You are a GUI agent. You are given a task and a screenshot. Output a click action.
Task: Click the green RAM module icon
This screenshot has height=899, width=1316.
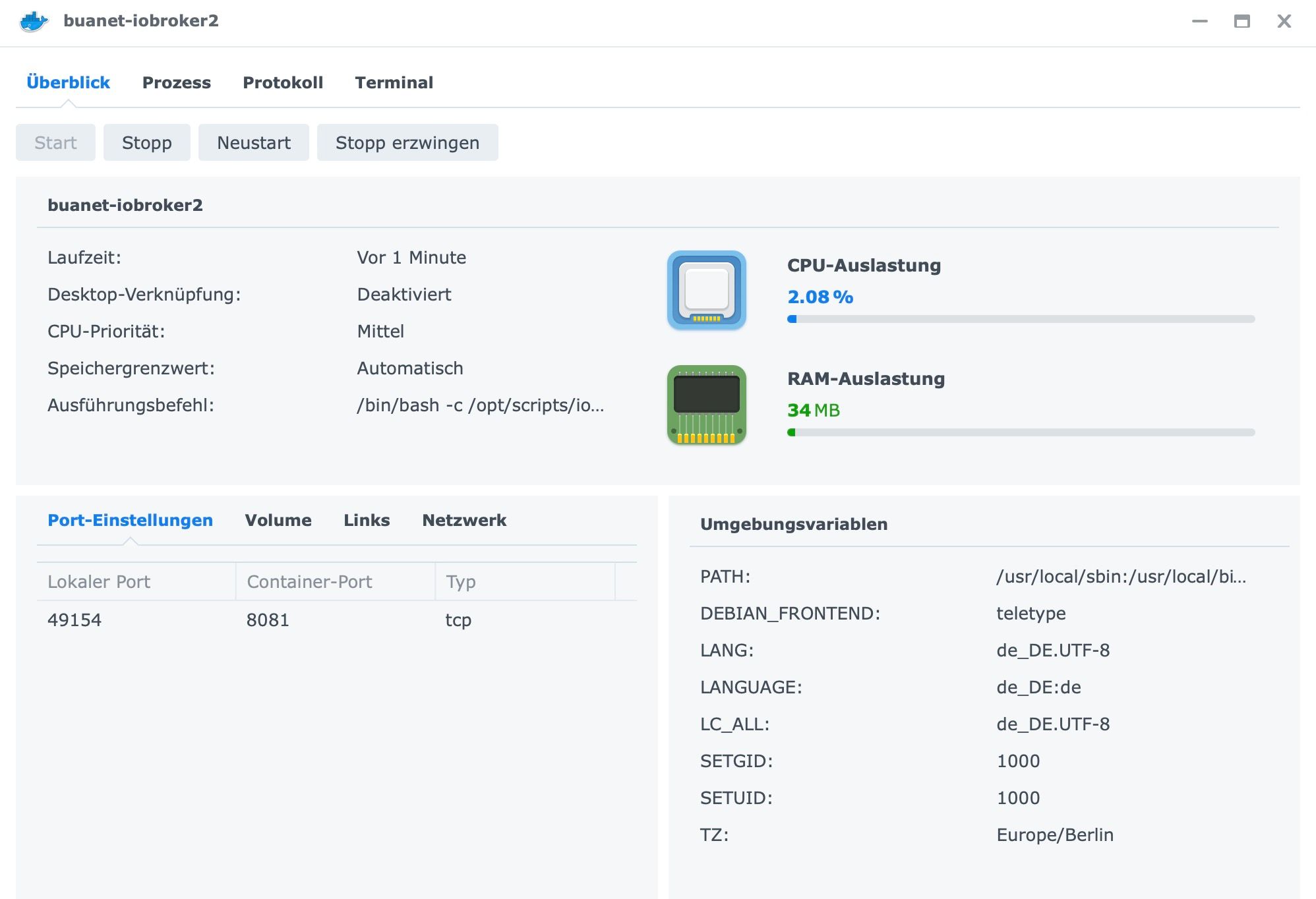coord(706,405)
